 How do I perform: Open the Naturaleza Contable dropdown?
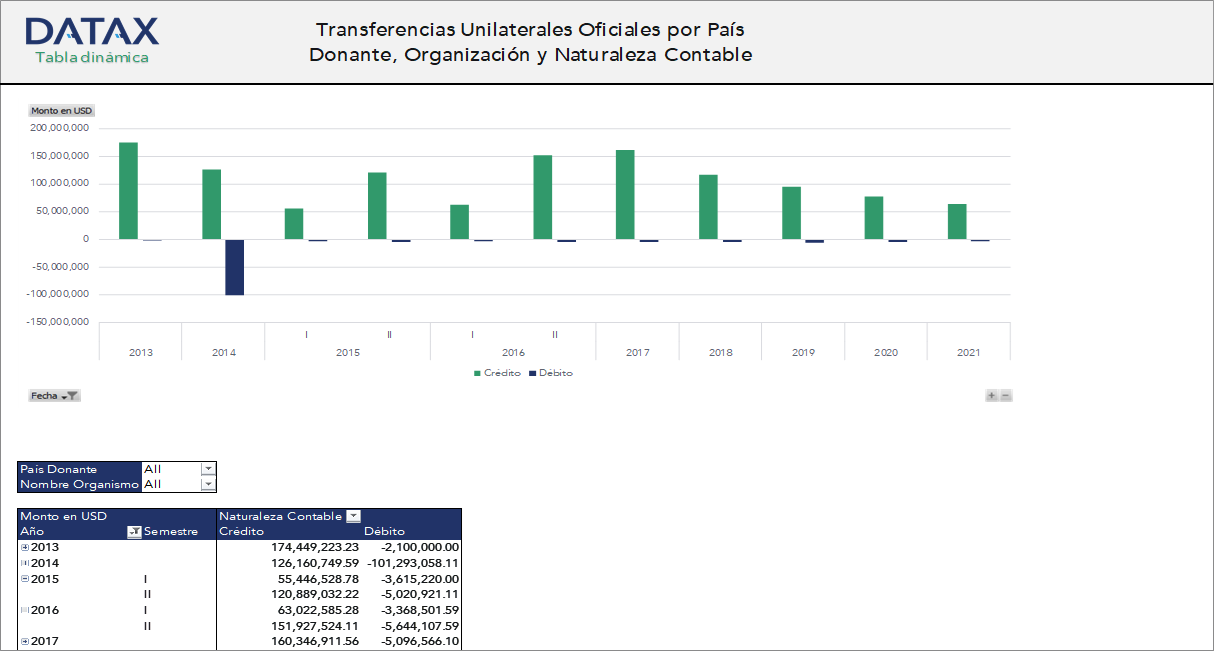coord(353,516)
